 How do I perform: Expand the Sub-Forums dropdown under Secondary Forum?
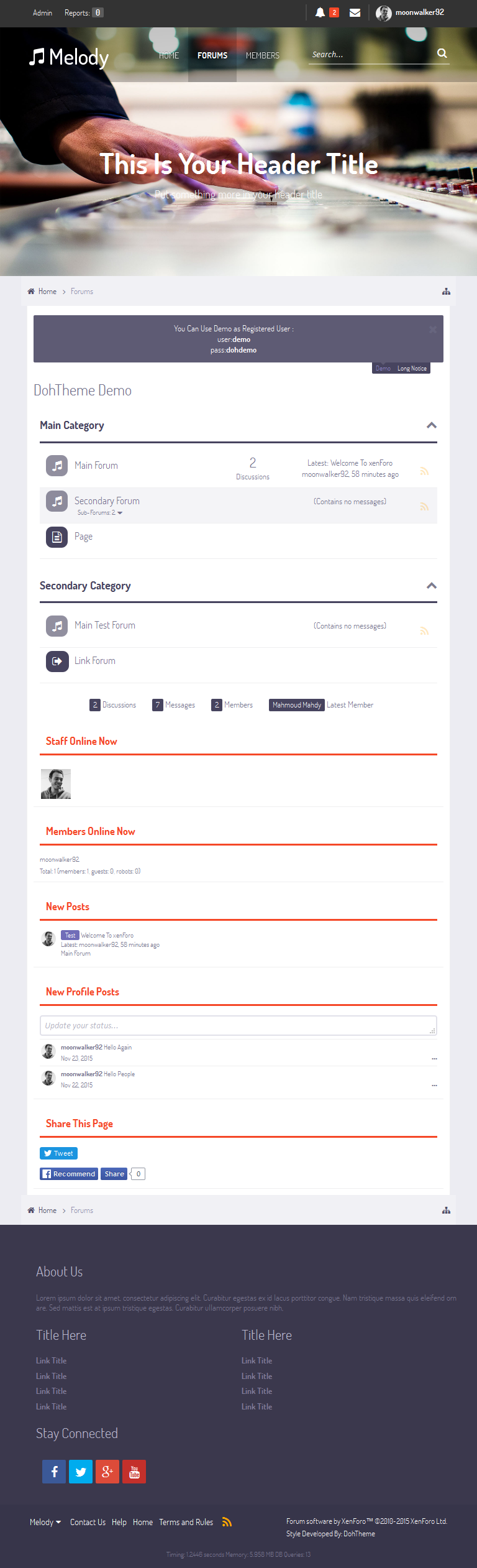pyautogui.click(x=100, y=513)
